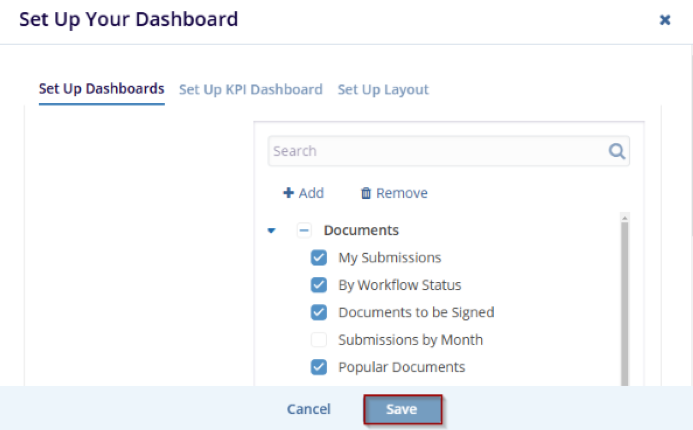This screenshot has height=430, width=693.
Task: Select the Popular Documents item label
Action: (x=401, y=367)
